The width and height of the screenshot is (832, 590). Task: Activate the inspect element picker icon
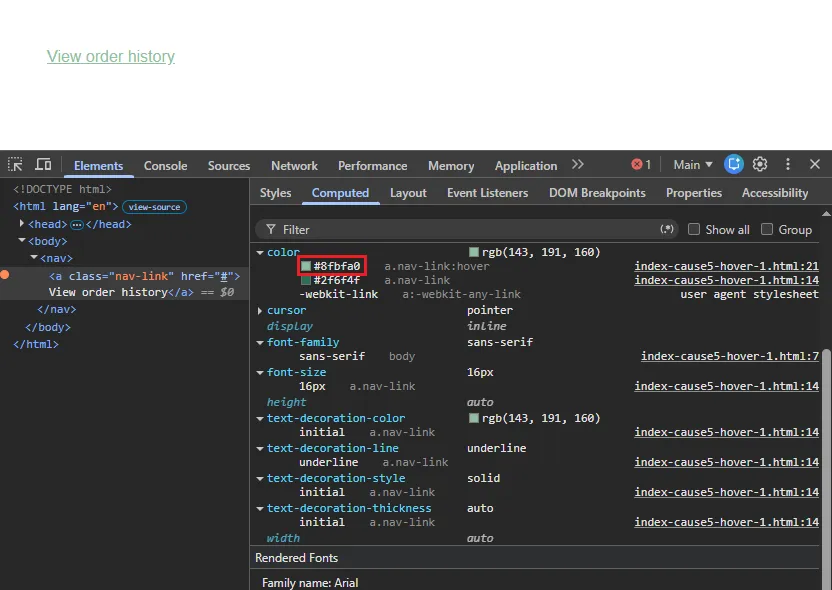[x=15, y=165]
